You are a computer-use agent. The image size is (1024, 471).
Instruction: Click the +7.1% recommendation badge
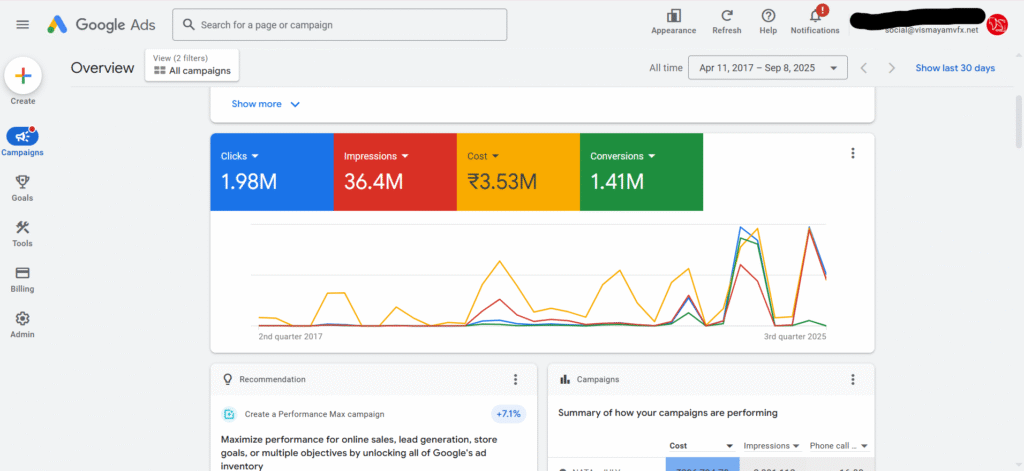[509, 414]
